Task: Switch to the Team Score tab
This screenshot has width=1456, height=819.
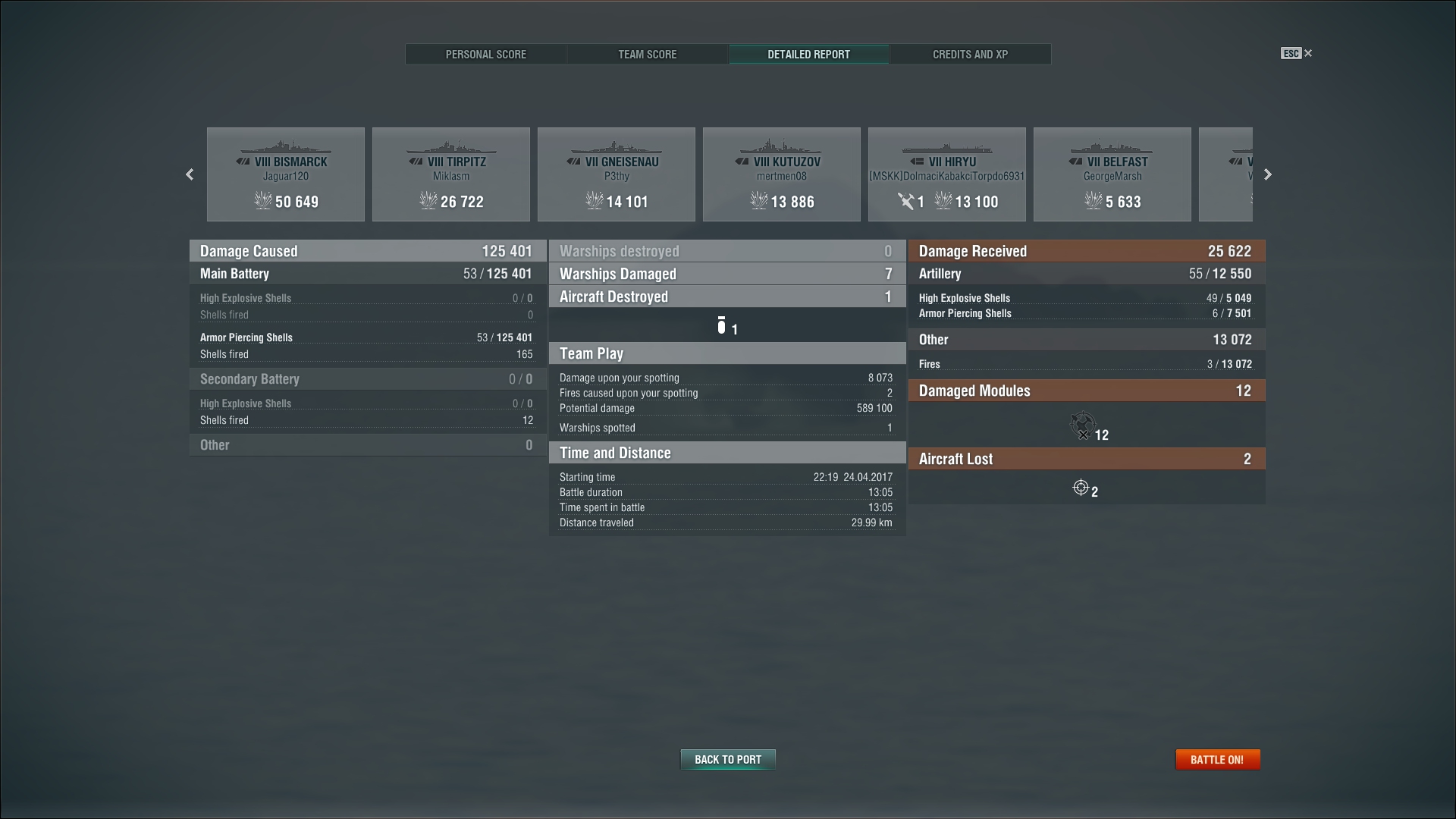Action: point(647,55)
